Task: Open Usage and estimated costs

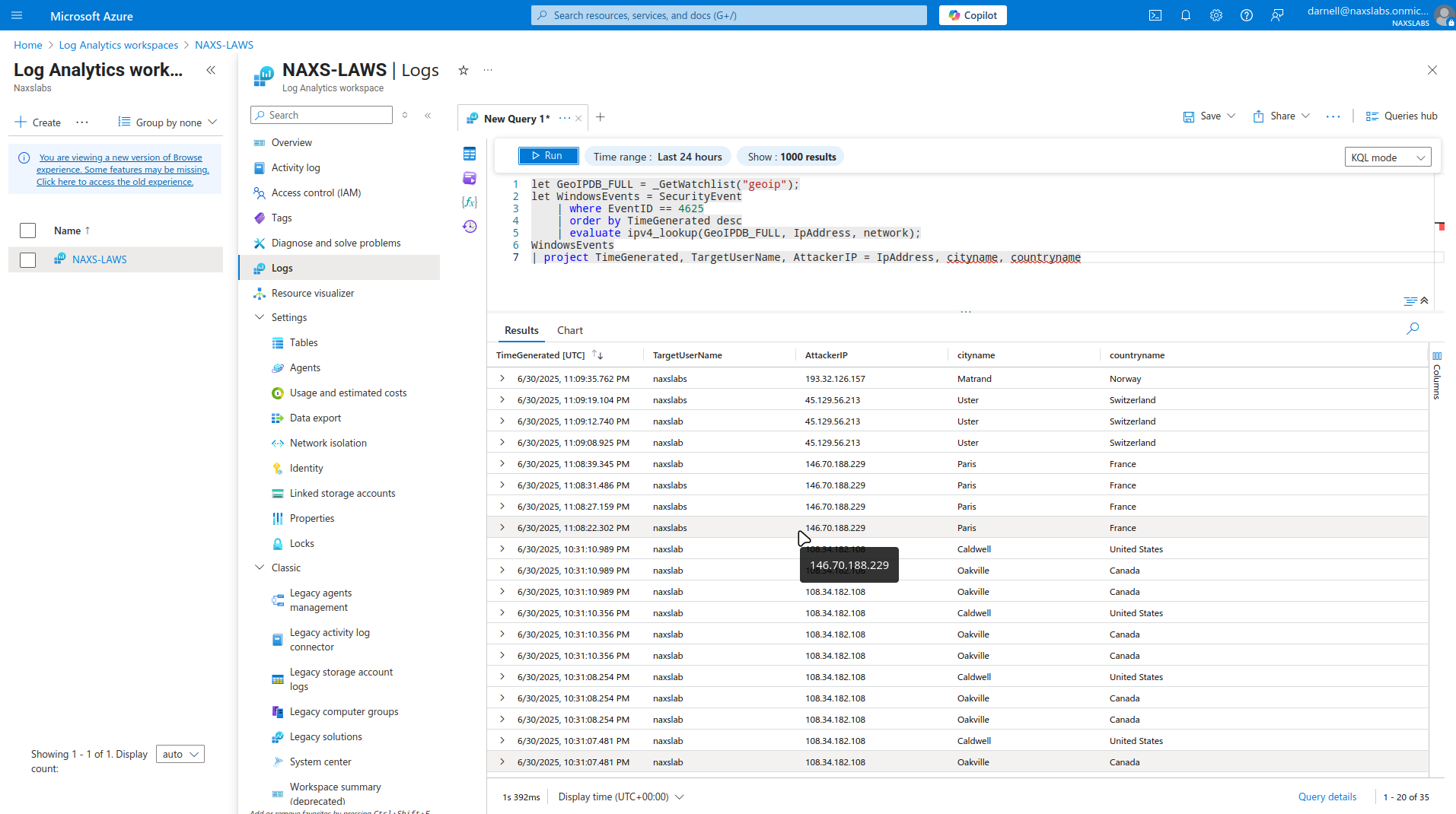Action: point(348,393)
